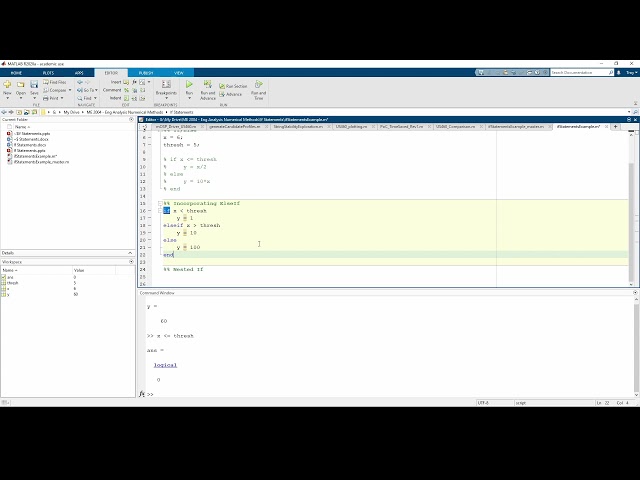The width and height of the screenshot is (640, 480).
Task: Switch to the PLOTS ribbon tab
Action: pyautogui.click(x=48, y=73)
